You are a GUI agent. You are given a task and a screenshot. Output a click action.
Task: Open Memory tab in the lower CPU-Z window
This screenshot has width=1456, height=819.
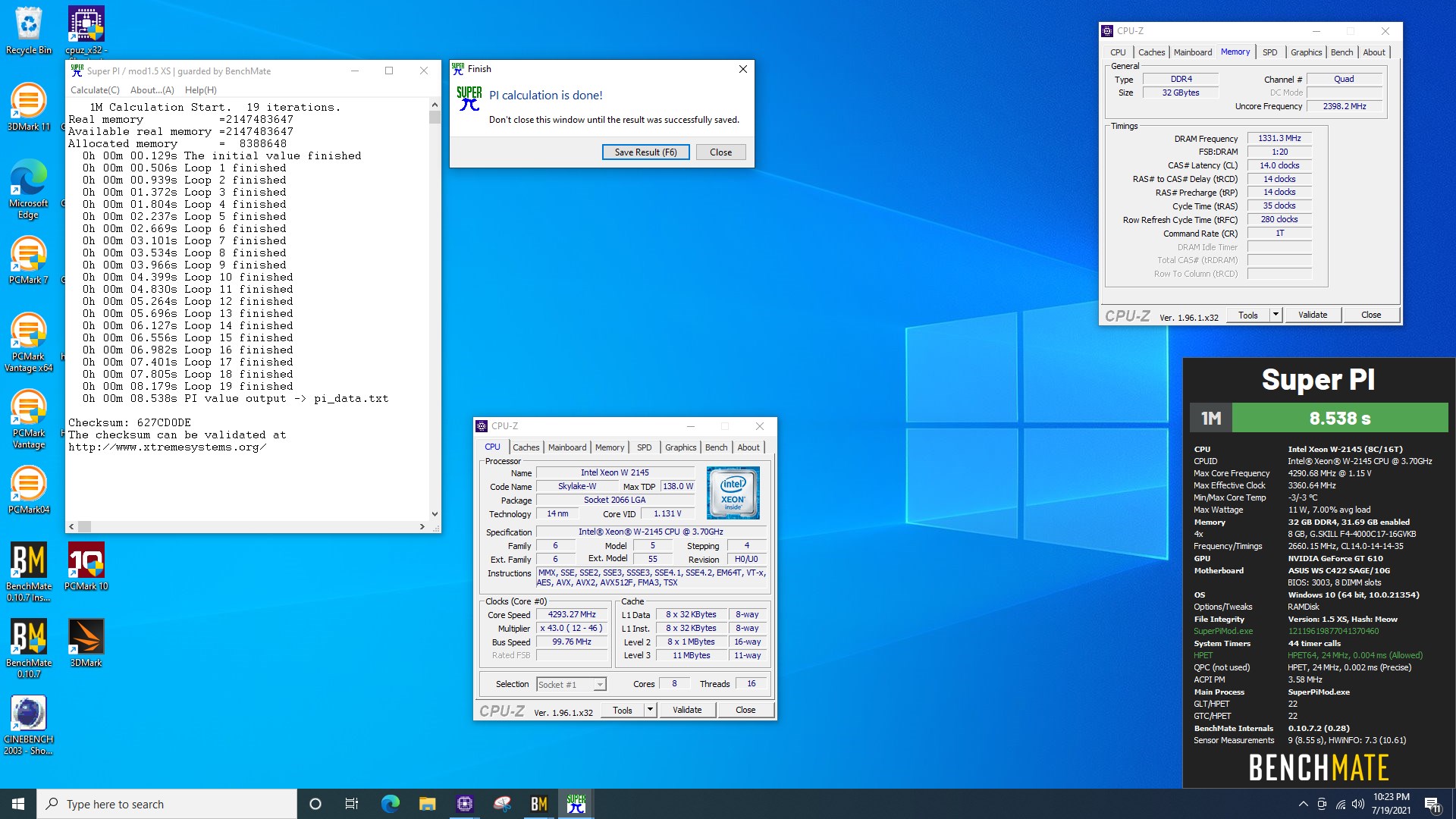[610, 447]
